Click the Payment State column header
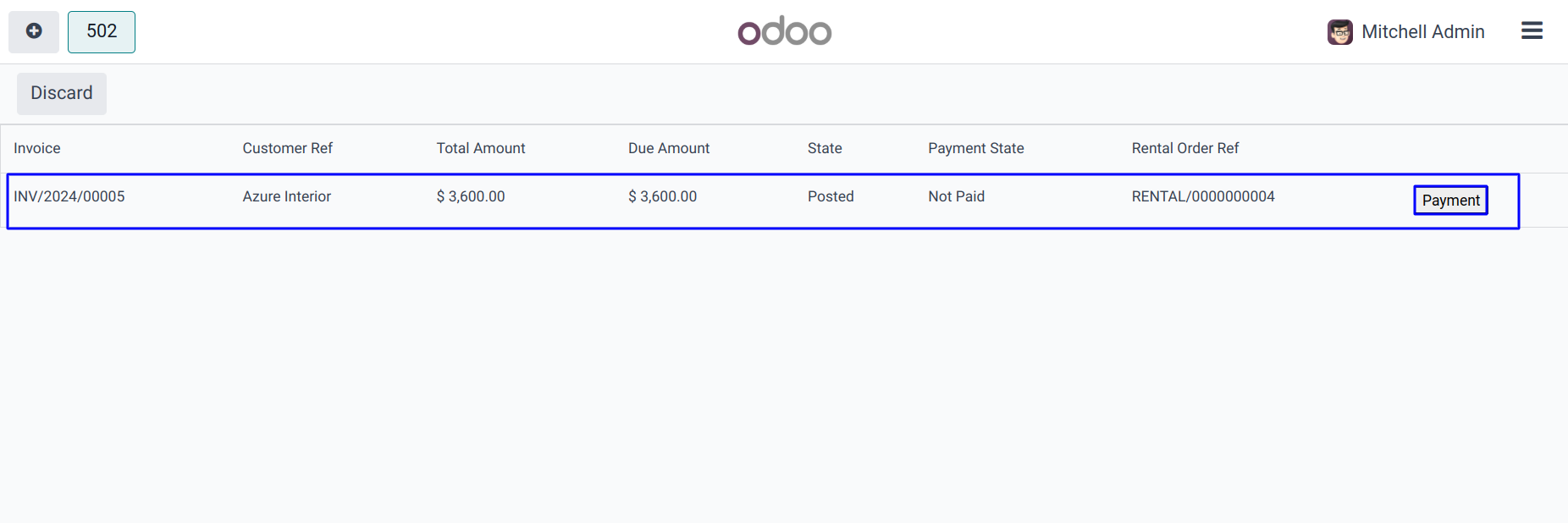The height and width of the screenshot is (523, 1568). pos(975,148)
